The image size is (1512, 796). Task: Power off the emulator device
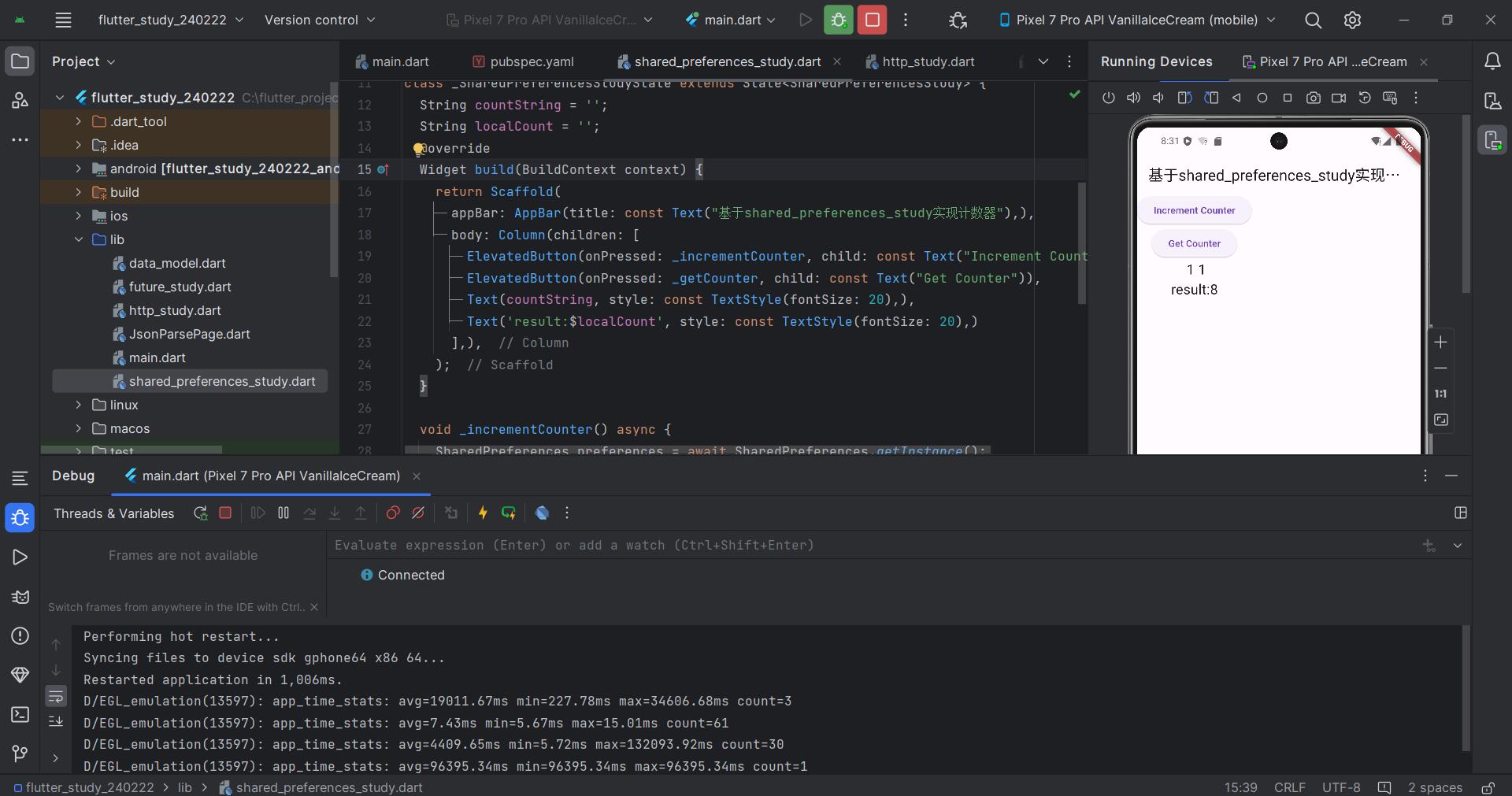point(1109,98)
